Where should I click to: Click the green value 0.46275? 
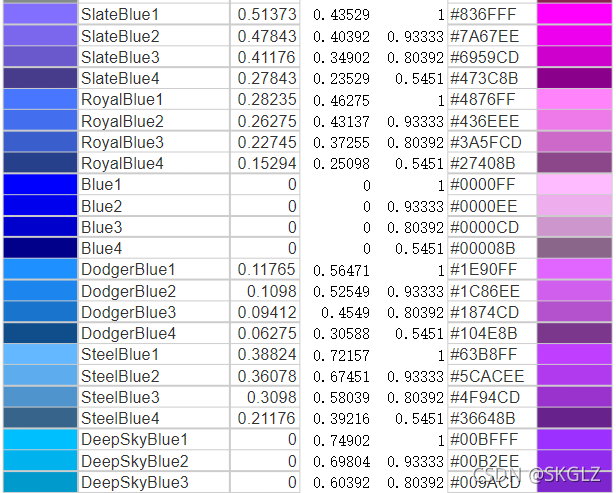point(341,101)
